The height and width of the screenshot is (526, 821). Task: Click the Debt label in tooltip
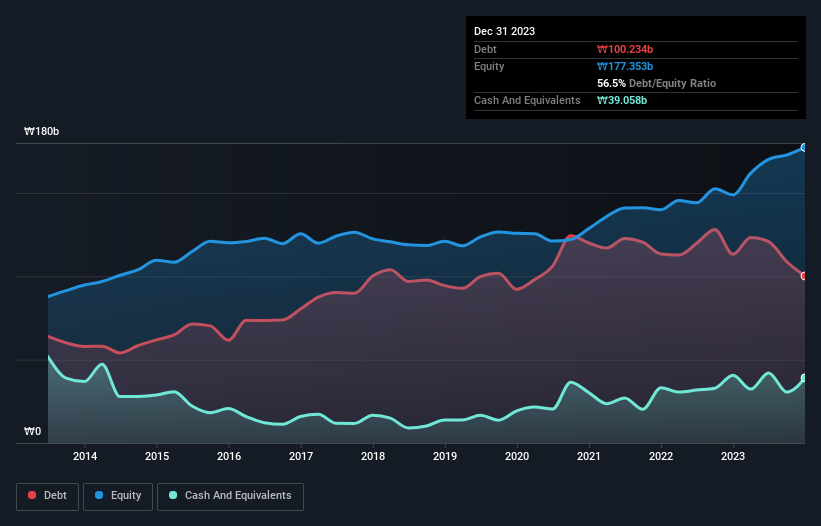(485, 49)
